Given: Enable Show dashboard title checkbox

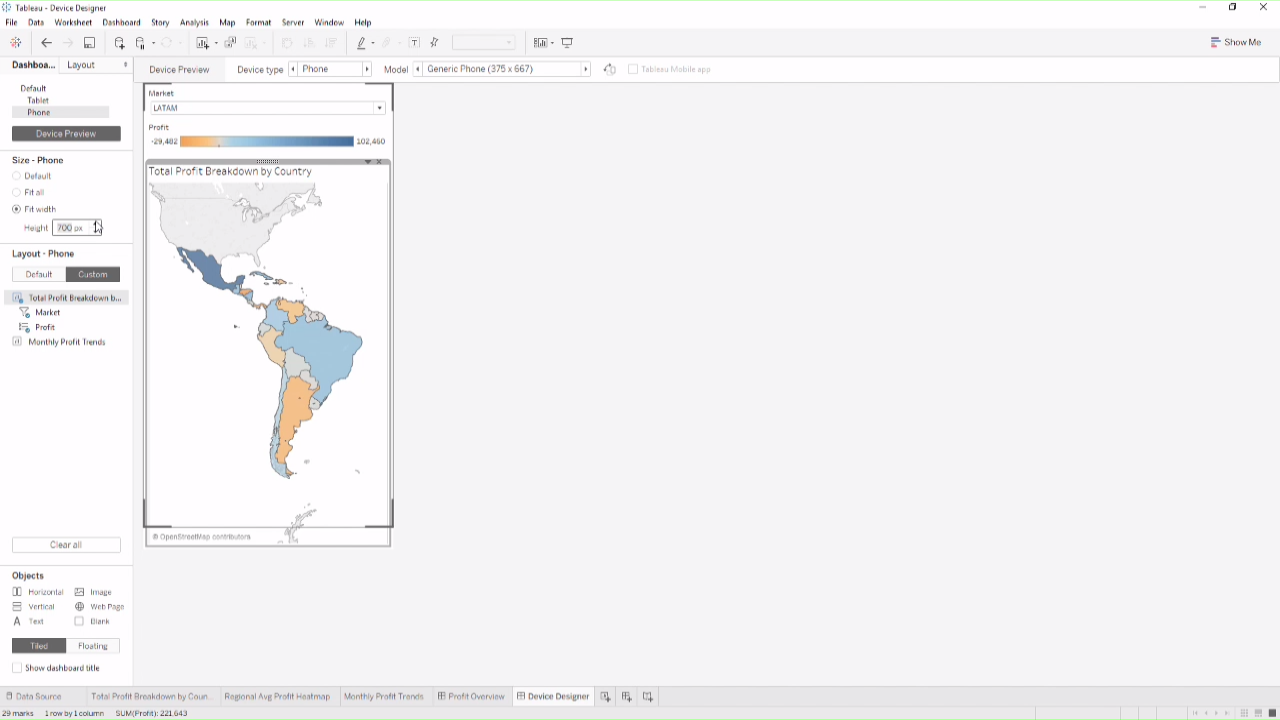Looking at the screenshot, I should tap(17, 668).
